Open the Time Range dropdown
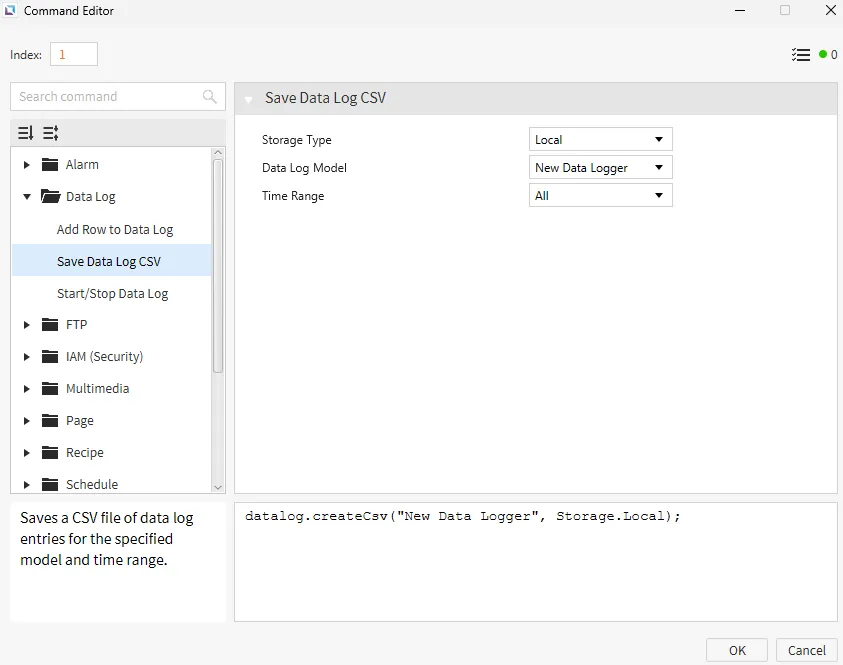Image resolution: width=843 pixels, height=665 pixels. 600,196
